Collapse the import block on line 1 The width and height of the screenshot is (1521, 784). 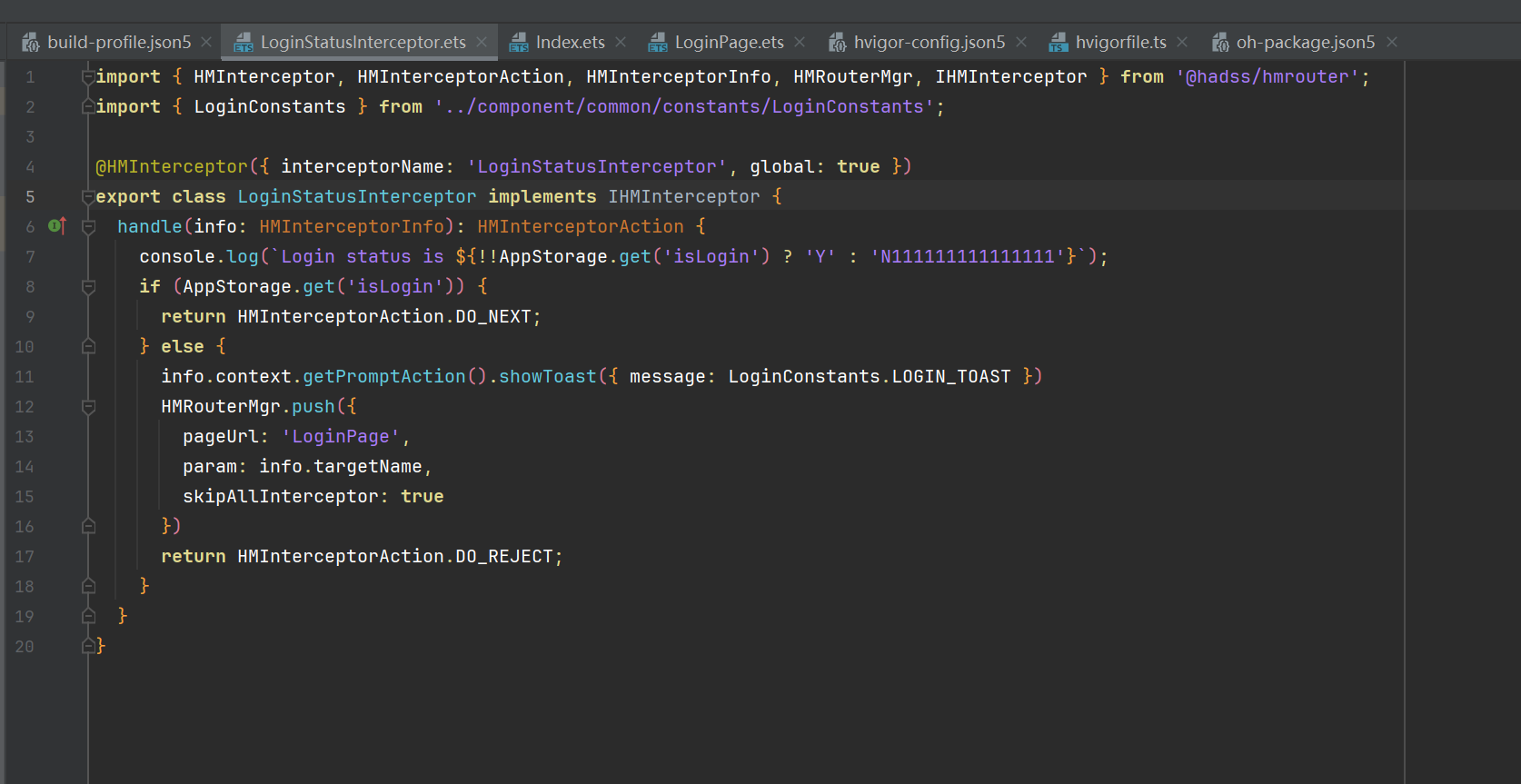click(88, 77)
